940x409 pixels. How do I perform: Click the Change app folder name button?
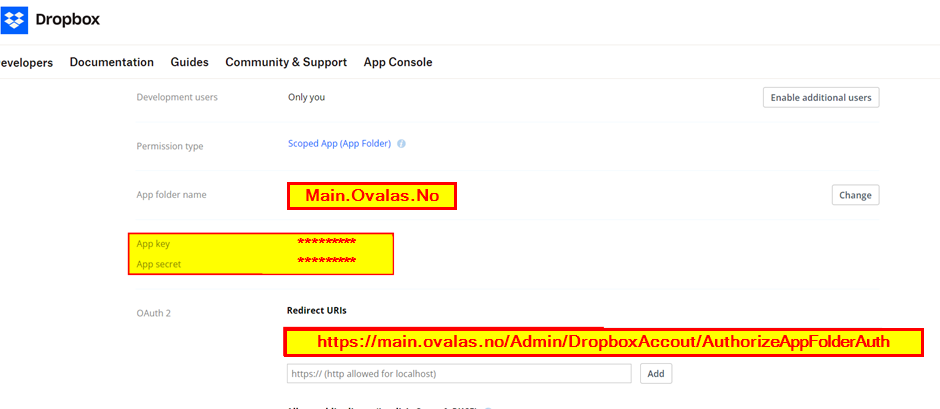855,195
